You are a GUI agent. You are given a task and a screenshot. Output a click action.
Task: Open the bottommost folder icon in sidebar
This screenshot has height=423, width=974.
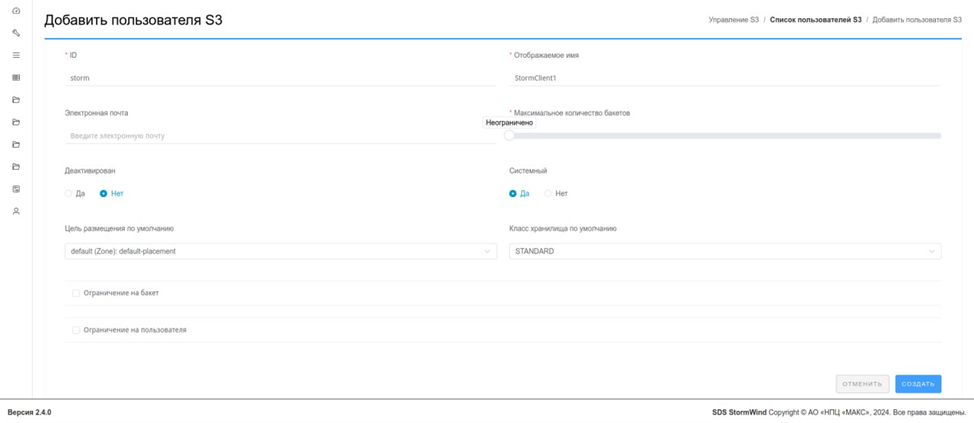point(16,166)
